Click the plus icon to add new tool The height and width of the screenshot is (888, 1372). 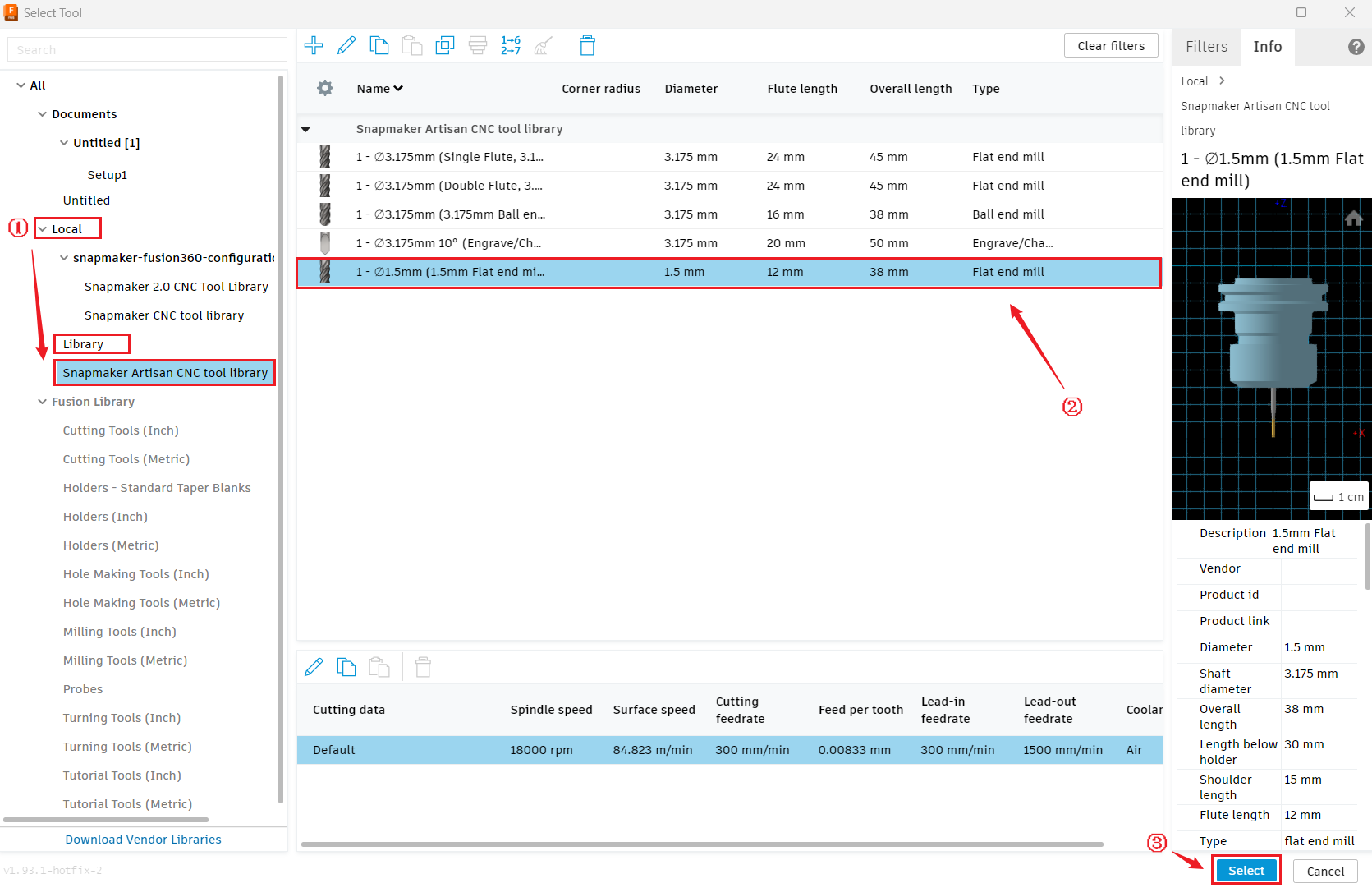tap(314, 45)
